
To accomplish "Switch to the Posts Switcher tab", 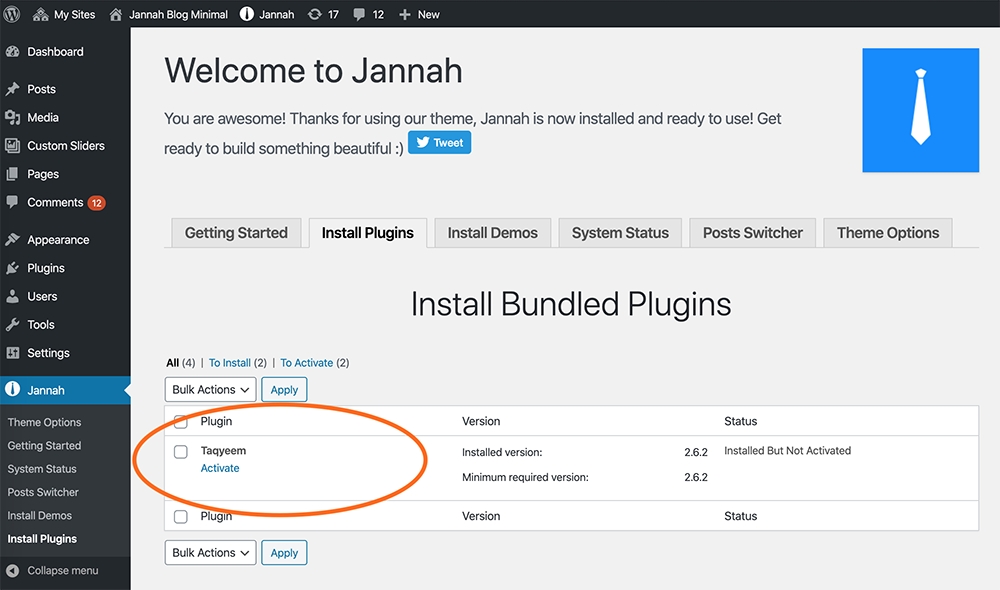I will (x=753, y=233).
